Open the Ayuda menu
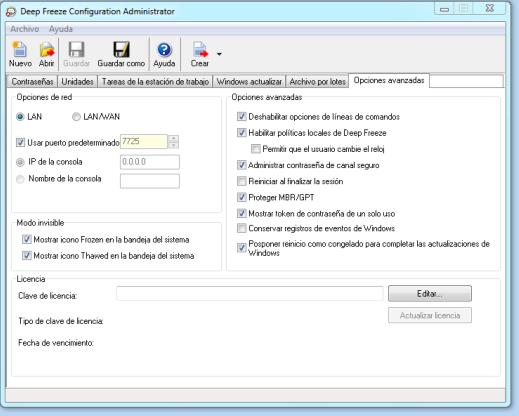 (60, 29)
